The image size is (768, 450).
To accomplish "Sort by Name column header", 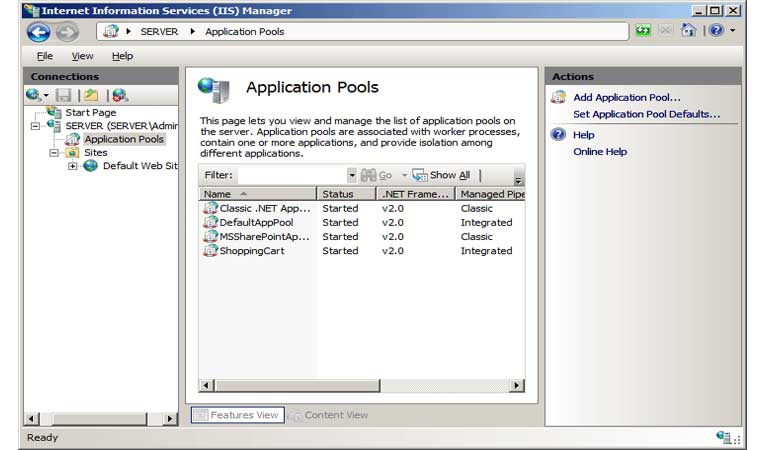I will point(258,194).
